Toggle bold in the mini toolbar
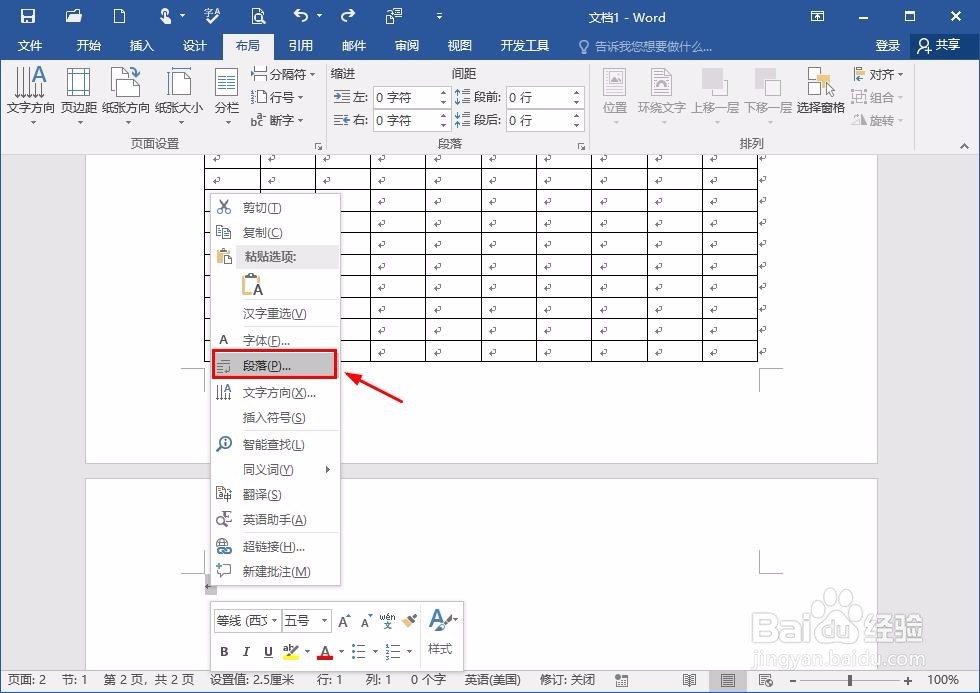980x693 pixels. [x=224, y=651]
